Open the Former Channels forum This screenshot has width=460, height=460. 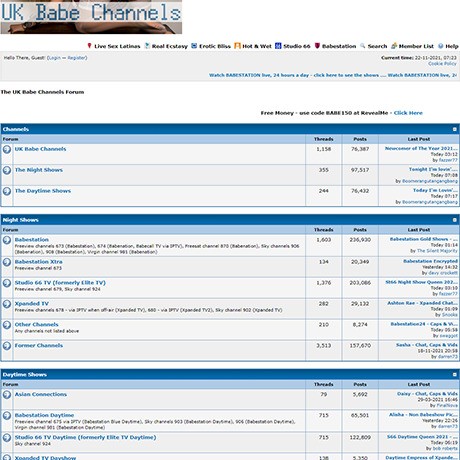point(39,345)
